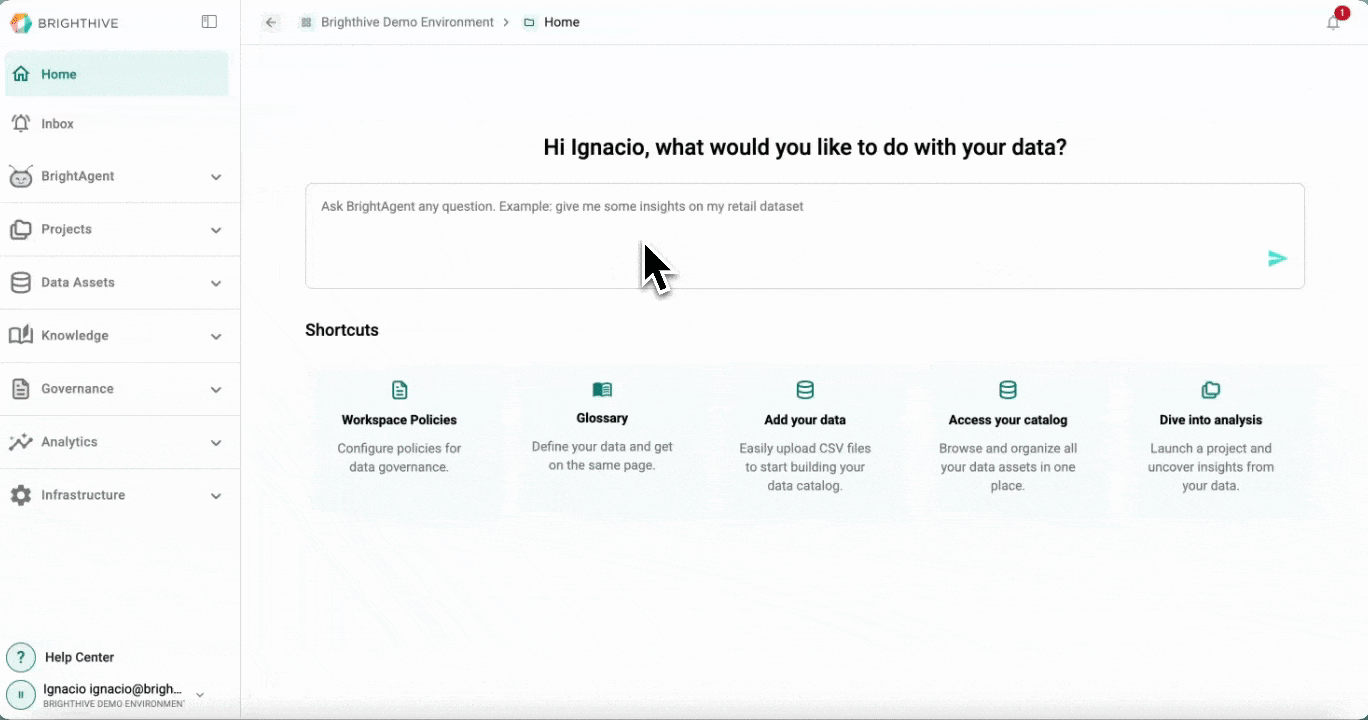Viewport: 1368px width, 720px height.
Task: Click the Governance document icon
Action: click(x=21, y=388)
